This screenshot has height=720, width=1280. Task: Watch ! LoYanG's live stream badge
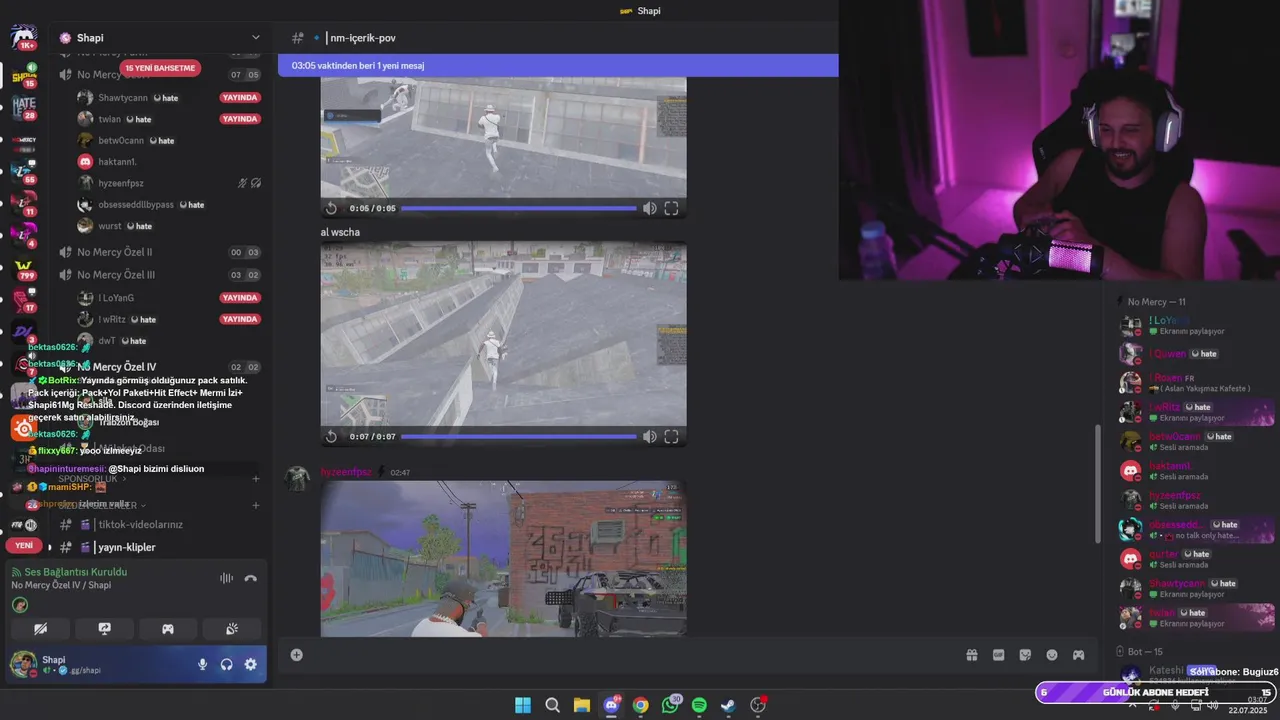(240, 298)
